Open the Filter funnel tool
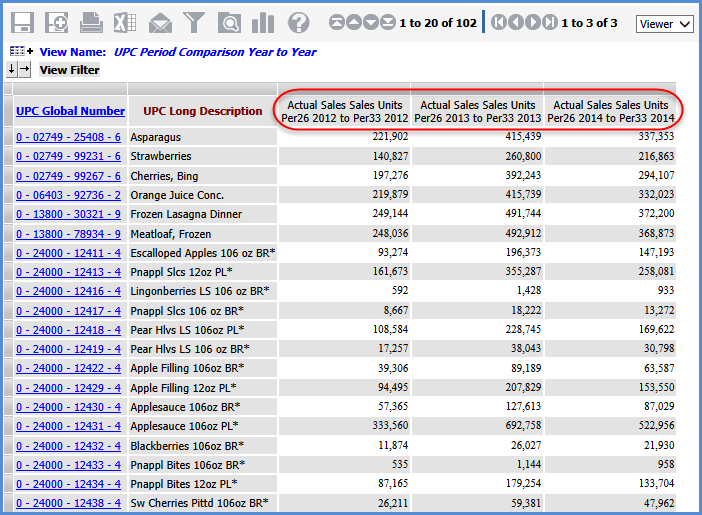 194,22
